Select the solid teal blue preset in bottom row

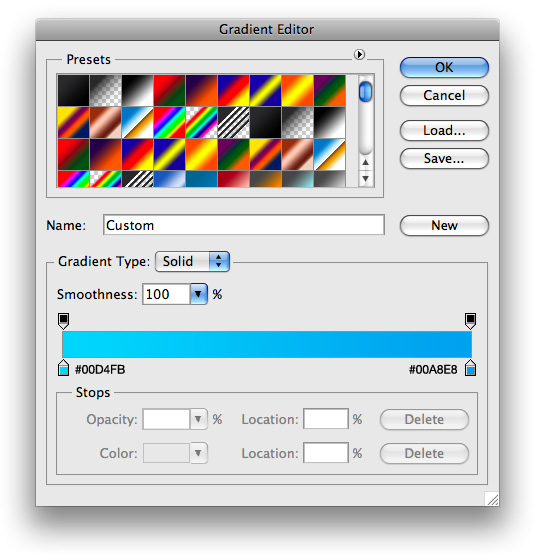(201, 179)
